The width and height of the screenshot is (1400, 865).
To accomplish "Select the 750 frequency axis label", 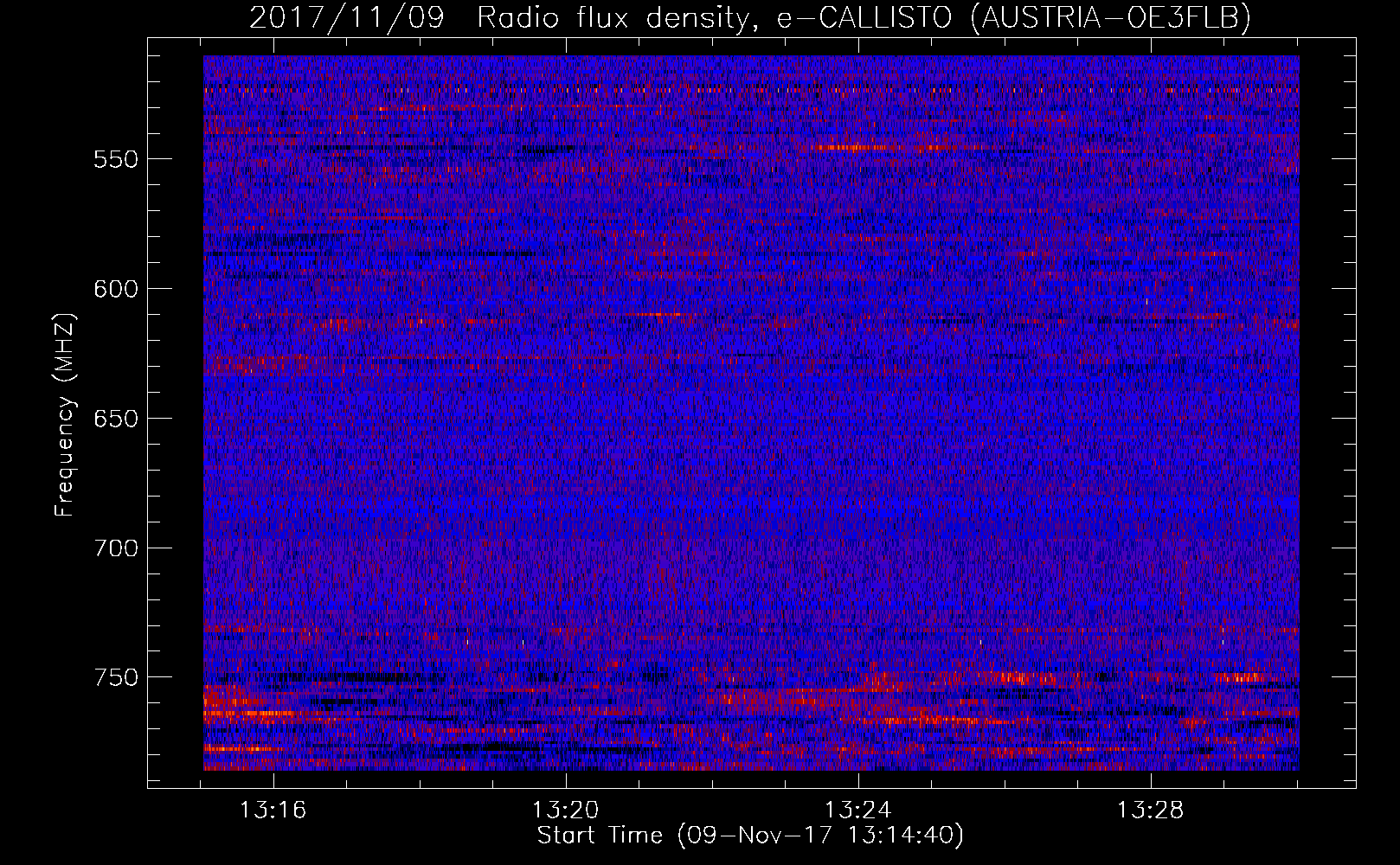I will (115, 677).
